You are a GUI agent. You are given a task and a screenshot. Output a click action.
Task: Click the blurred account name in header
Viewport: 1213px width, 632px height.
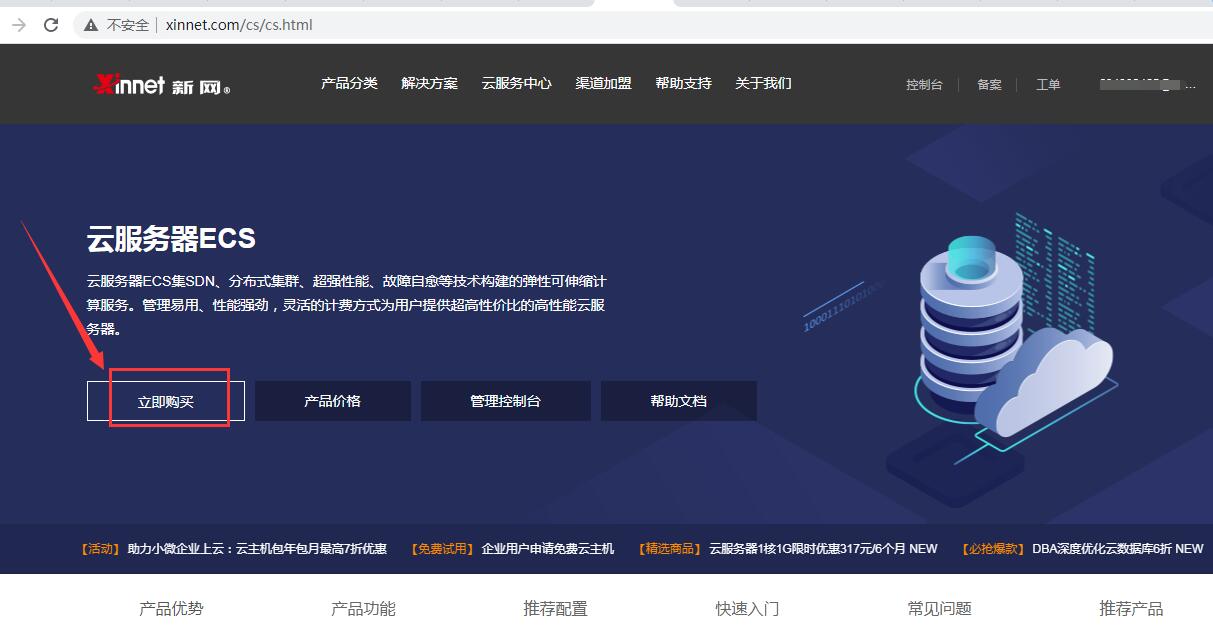pos(1147,85)
